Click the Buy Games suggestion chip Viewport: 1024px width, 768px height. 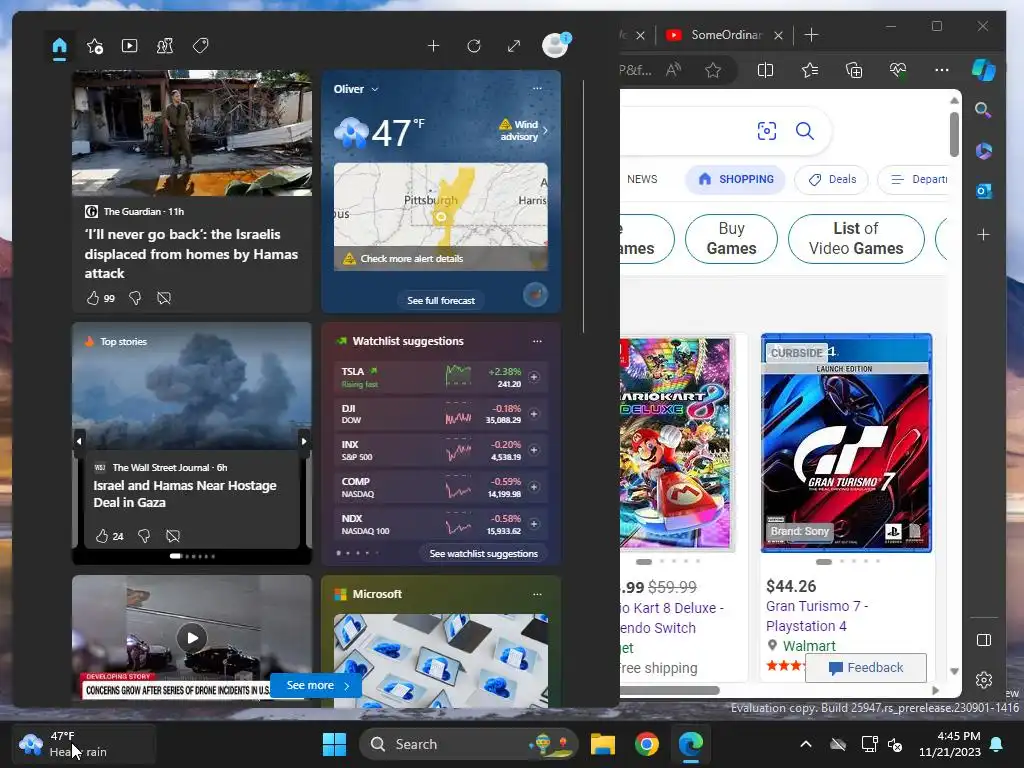point(731,238)
